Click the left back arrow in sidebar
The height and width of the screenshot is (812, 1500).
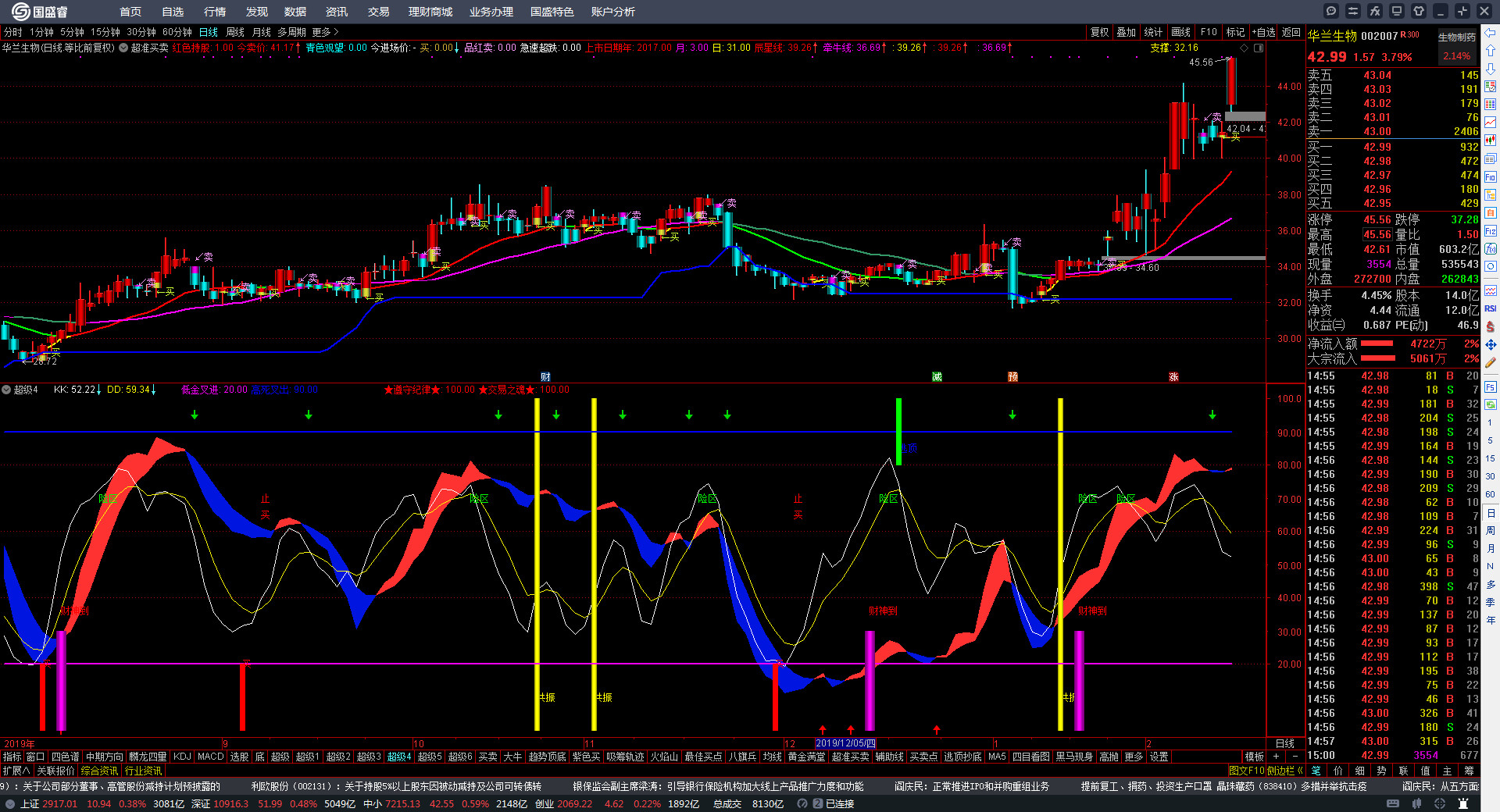pyautogui.click(x=1491, y=33)
